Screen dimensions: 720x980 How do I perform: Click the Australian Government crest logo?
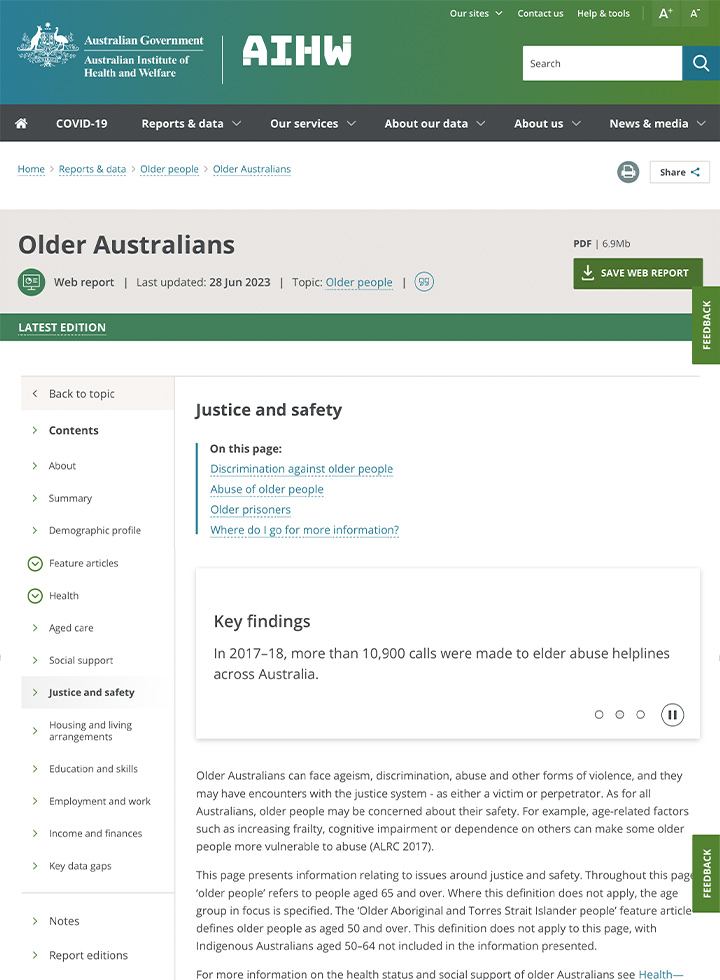click(48, 45)
